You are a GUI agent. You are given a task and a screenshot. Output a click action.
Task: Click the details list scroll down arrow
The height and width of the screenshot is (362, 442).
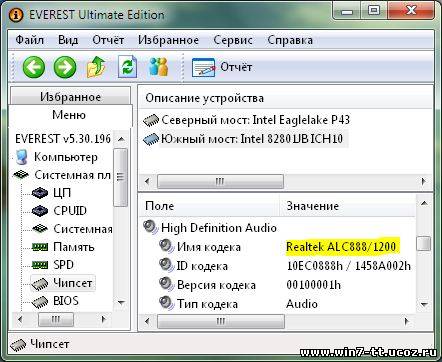pos(424,304)
